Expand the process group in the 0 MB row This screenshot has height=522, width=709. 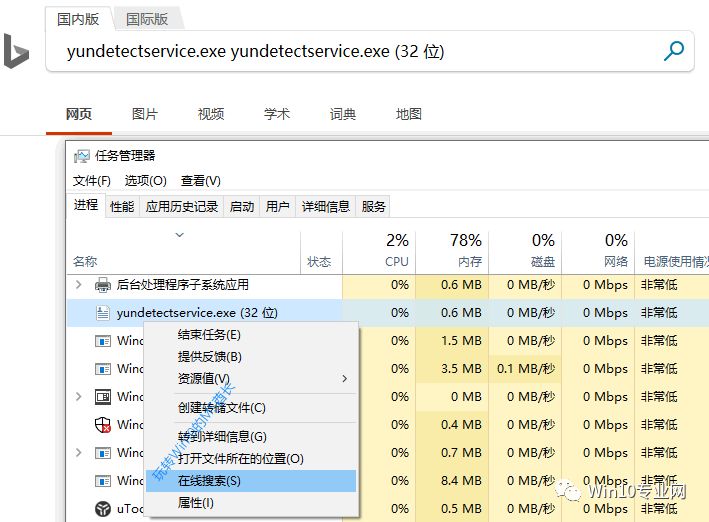tap(78, 397)
